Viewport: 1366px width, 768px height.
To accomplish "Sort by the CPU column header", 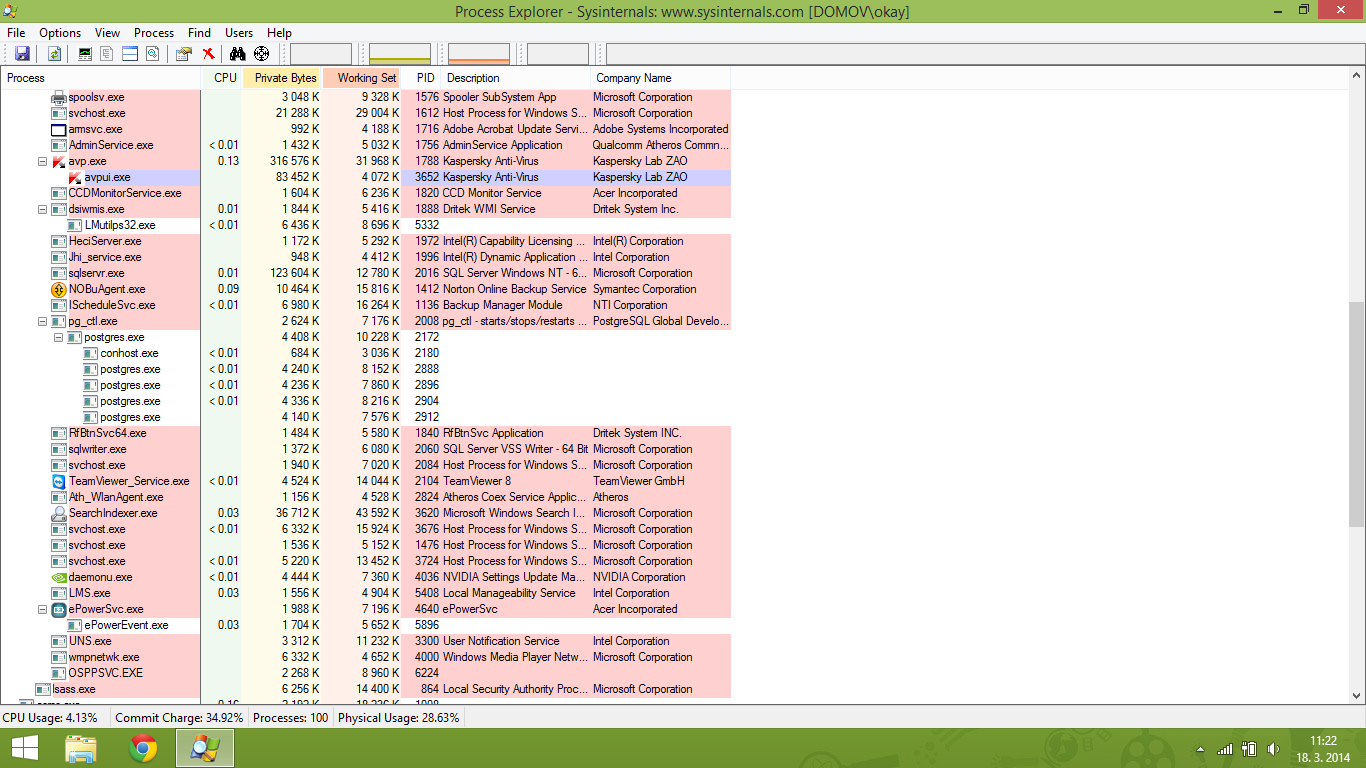I will (x=222, y=78).
